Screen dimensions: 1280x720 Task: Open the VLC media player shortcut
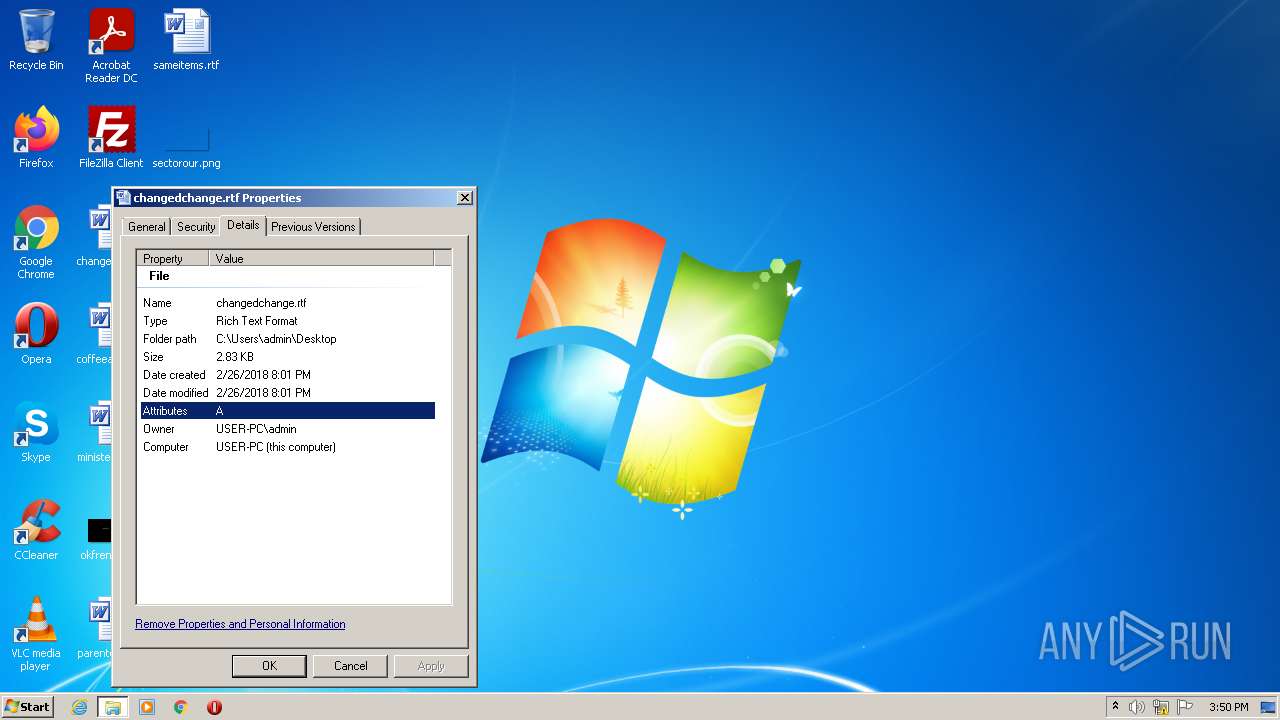pyautogui.click(x=36, y=634)
